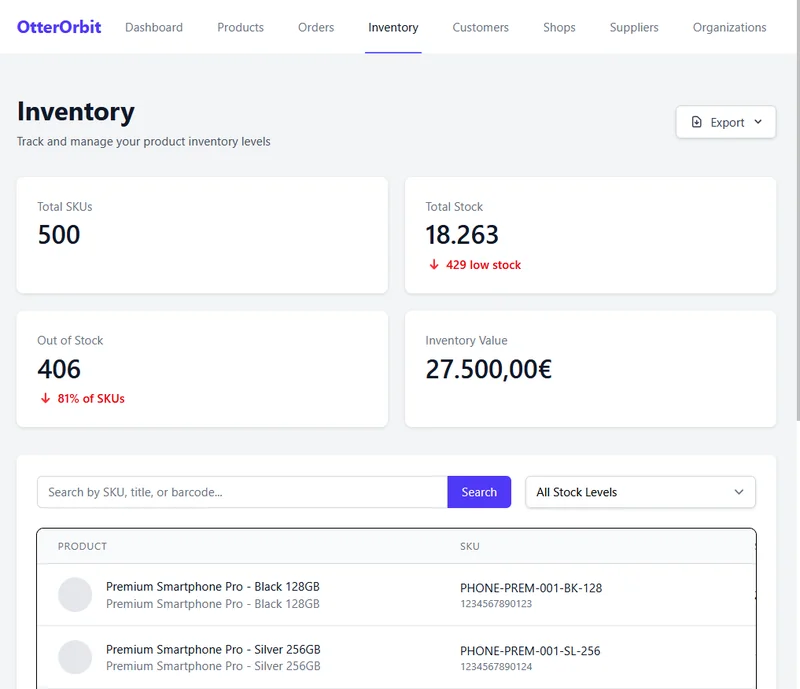Click the Export file icon
Viewport: 800px width, 689px height.
[x=697, y=122]
